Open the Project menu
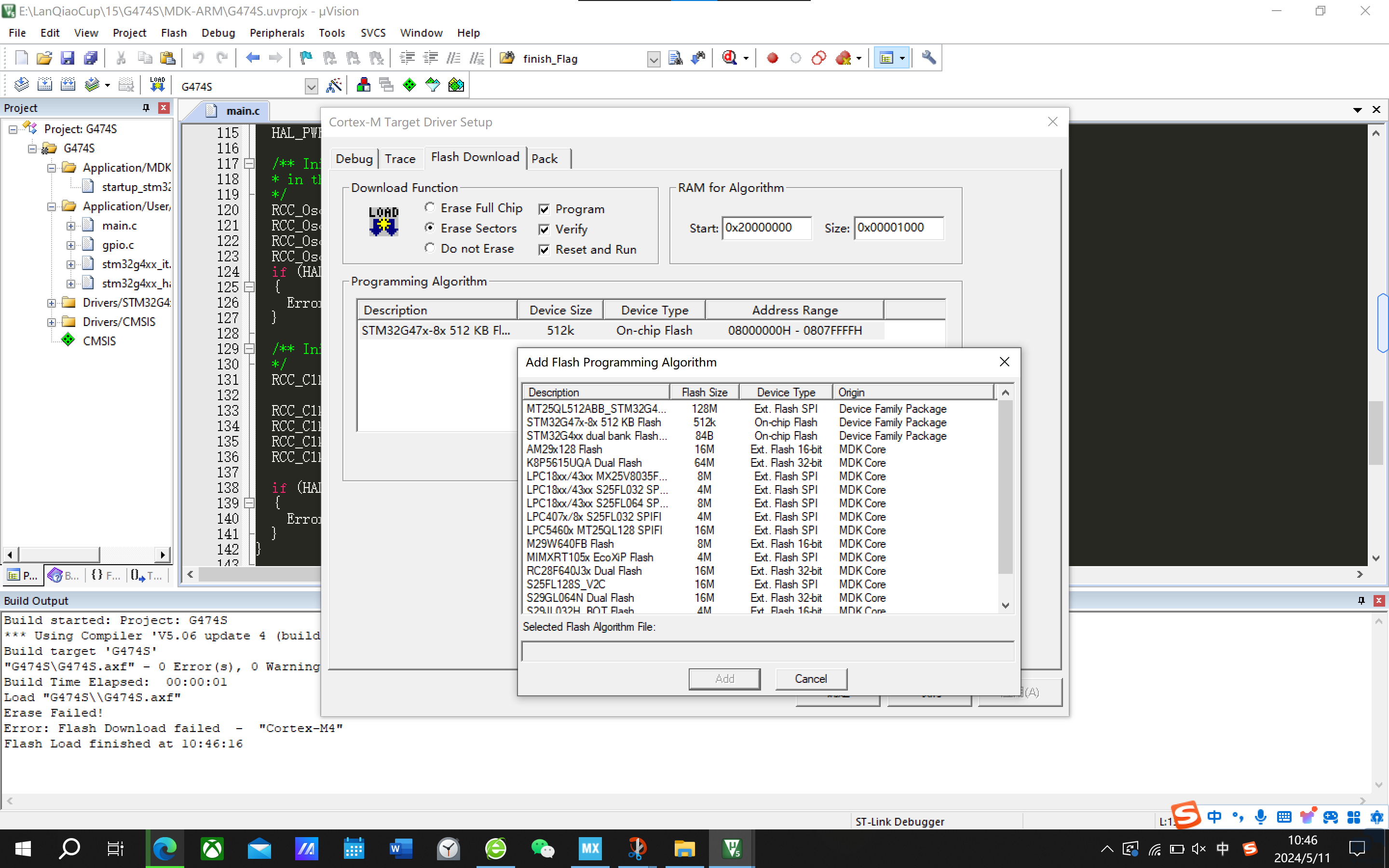This screenshot has width=1389, height=868. pos(129,33)
